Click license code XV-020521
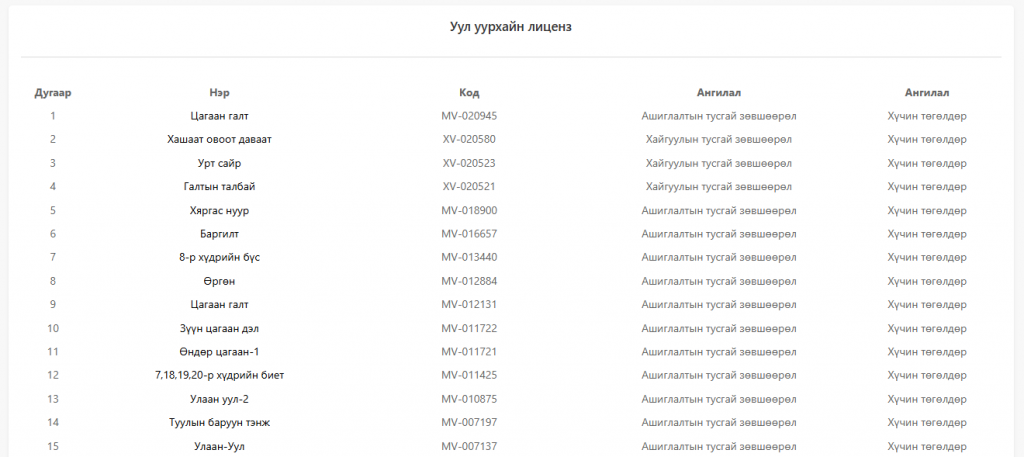 pos(469,186)
